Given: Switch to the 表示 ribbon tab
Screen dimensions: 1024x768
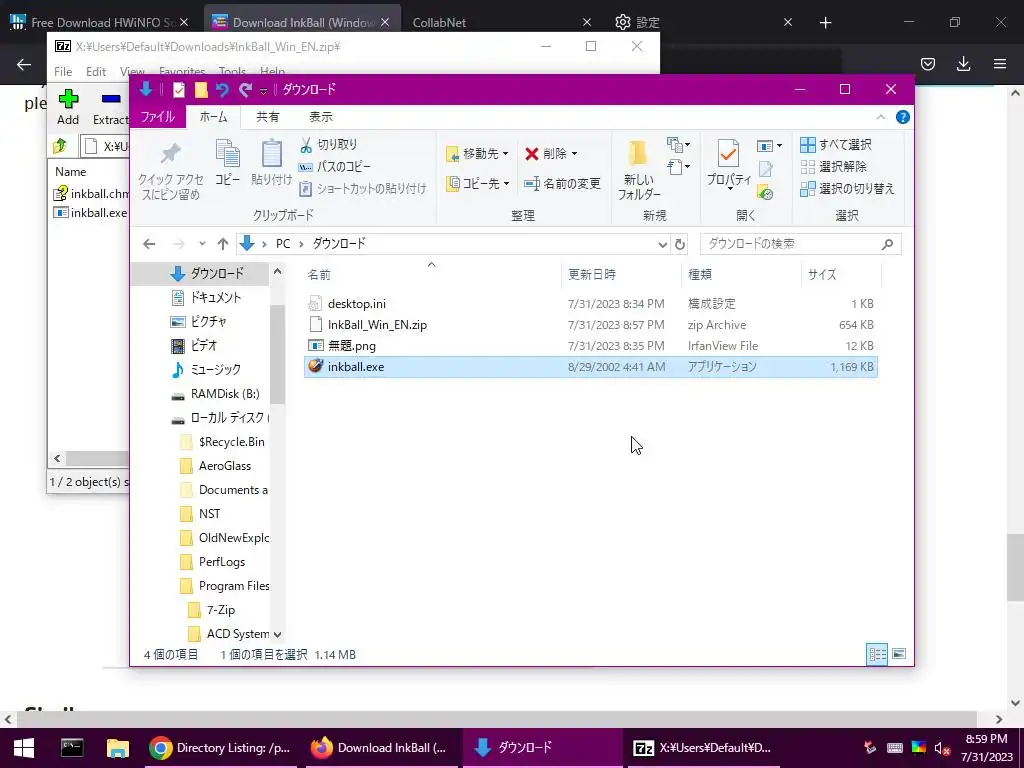Looking at the screenshot, I should click(x=321, y=117).
